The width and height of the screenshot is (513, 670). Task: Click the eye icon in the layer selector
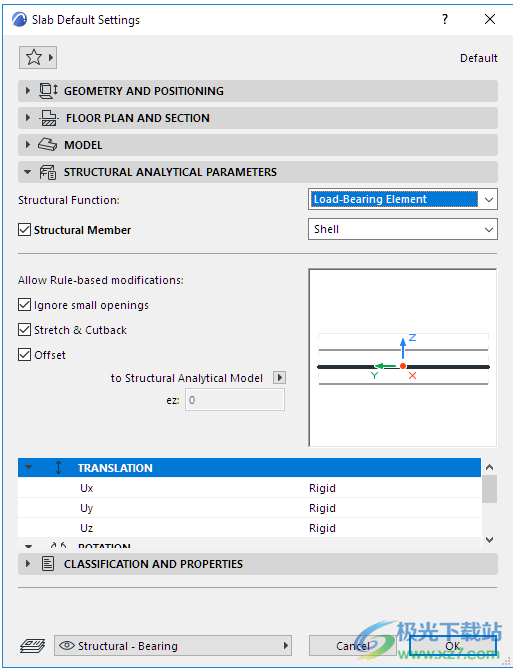point(67,645)
